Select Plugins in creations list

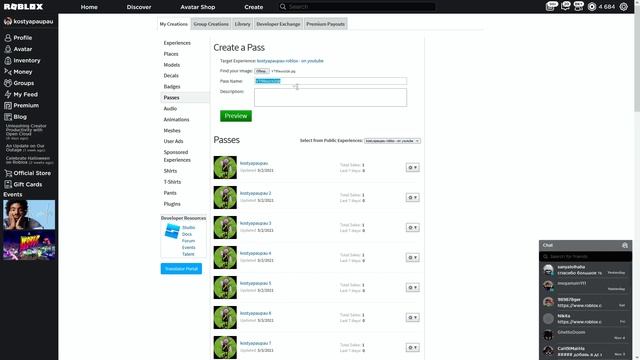172,204
